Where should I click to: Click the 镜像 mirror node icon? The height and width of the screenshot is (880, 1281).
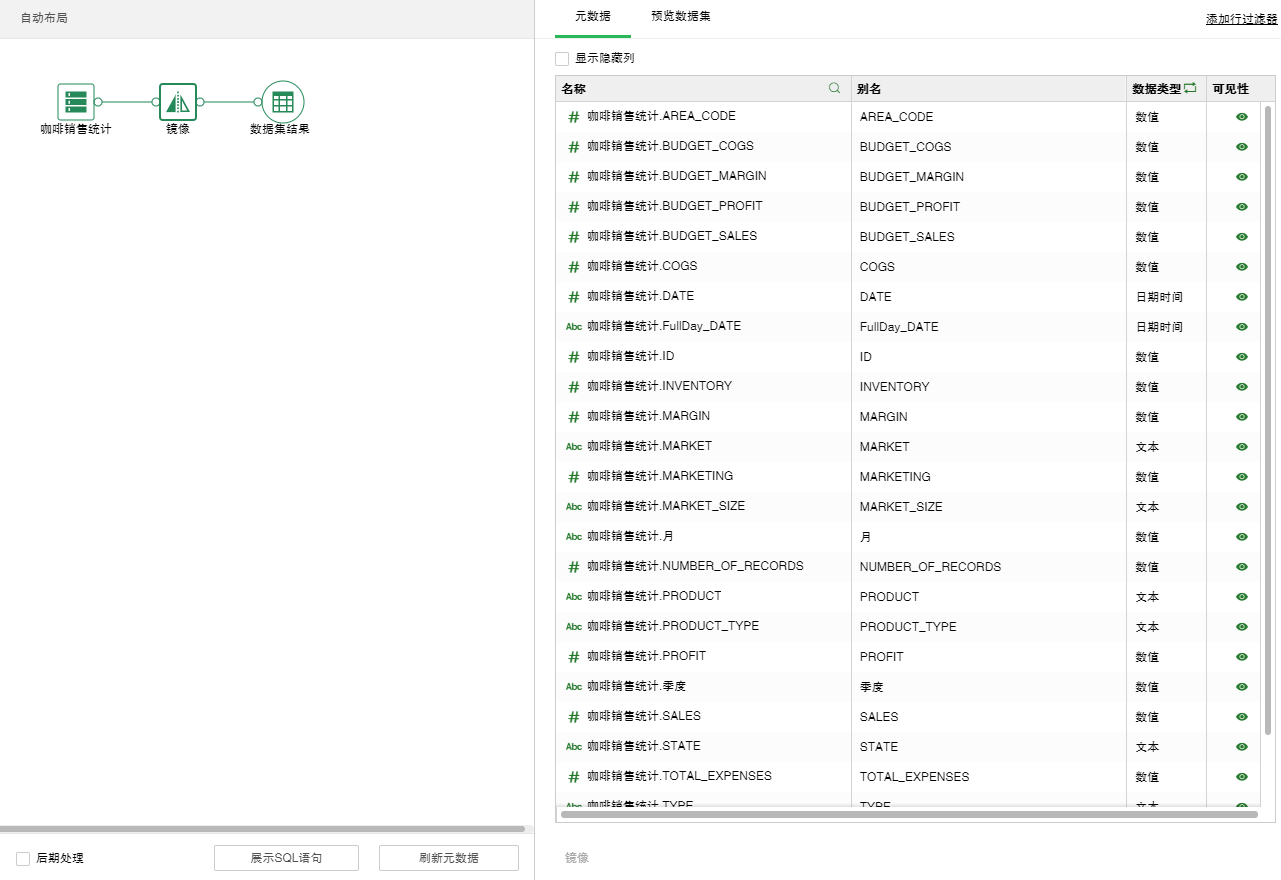[178, 102]
